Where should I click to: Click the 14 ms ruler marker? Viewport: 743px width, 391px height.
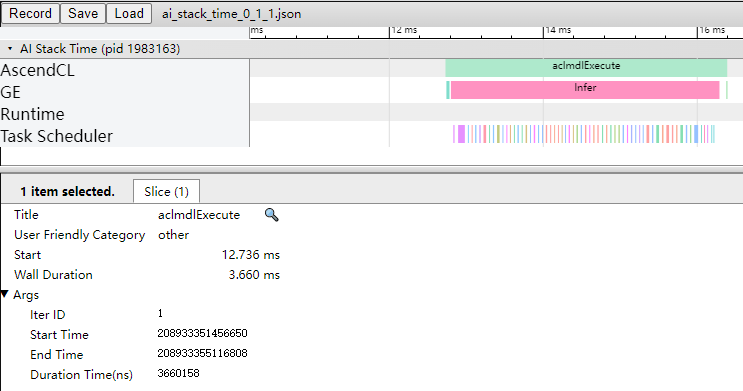coord(558,30)
